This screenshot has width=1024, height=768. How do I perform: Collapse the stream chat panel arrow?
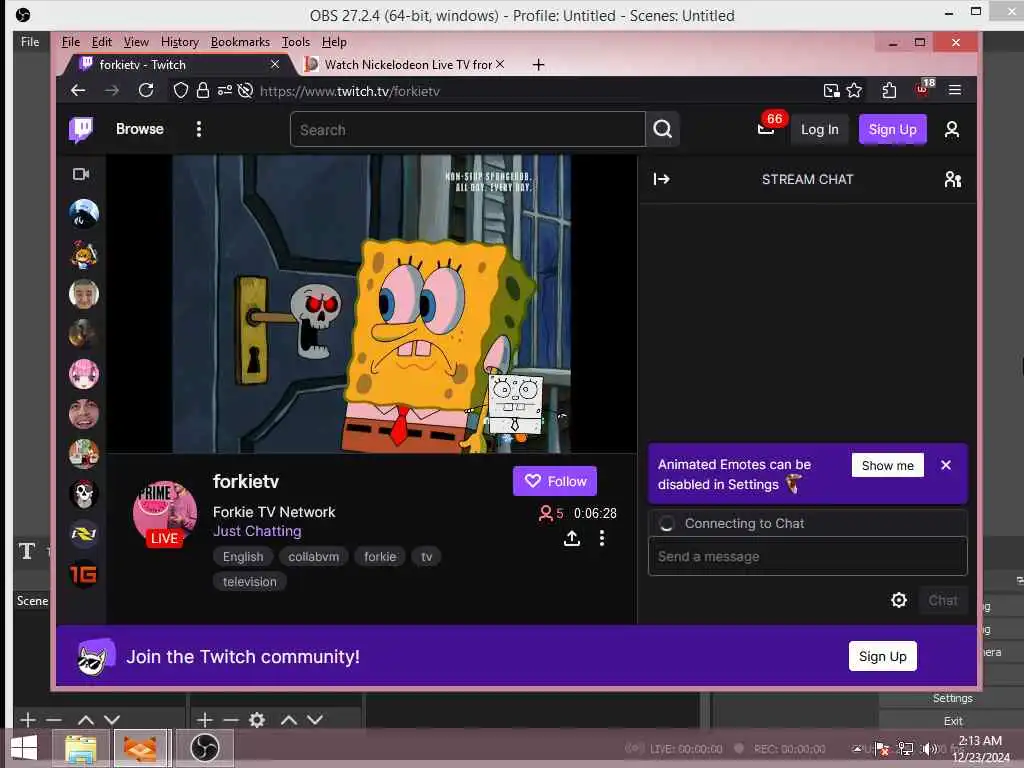[662, 179]
